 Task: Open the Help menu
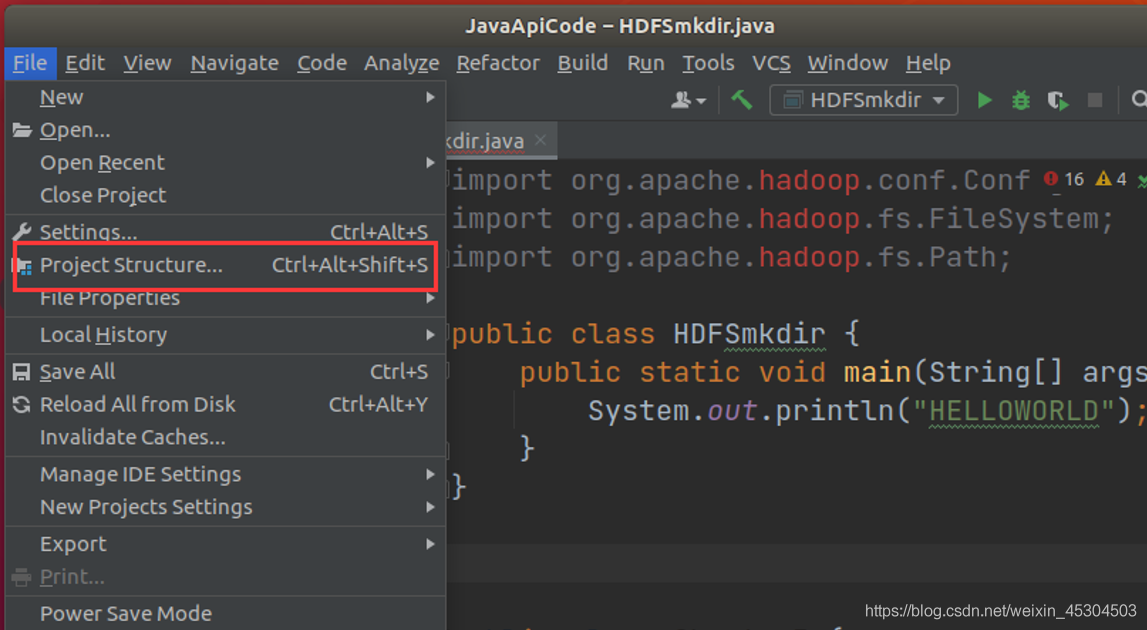(x=928, y=64)
